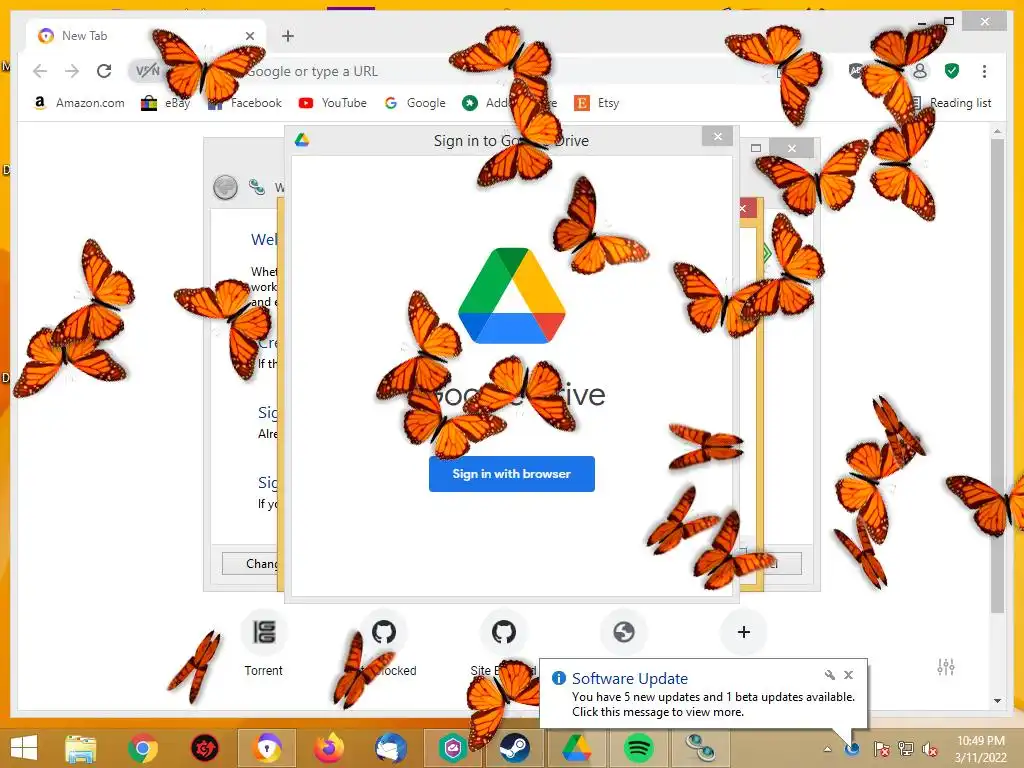Open the Etsy bookmark
Screen dimensions: 1024x768
pos(596,103)
